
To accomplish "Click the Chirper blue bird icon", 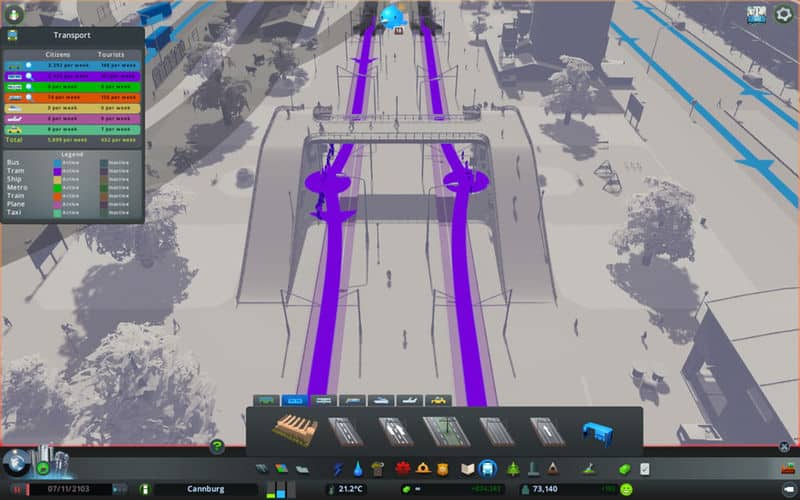I will click(391, 15).
